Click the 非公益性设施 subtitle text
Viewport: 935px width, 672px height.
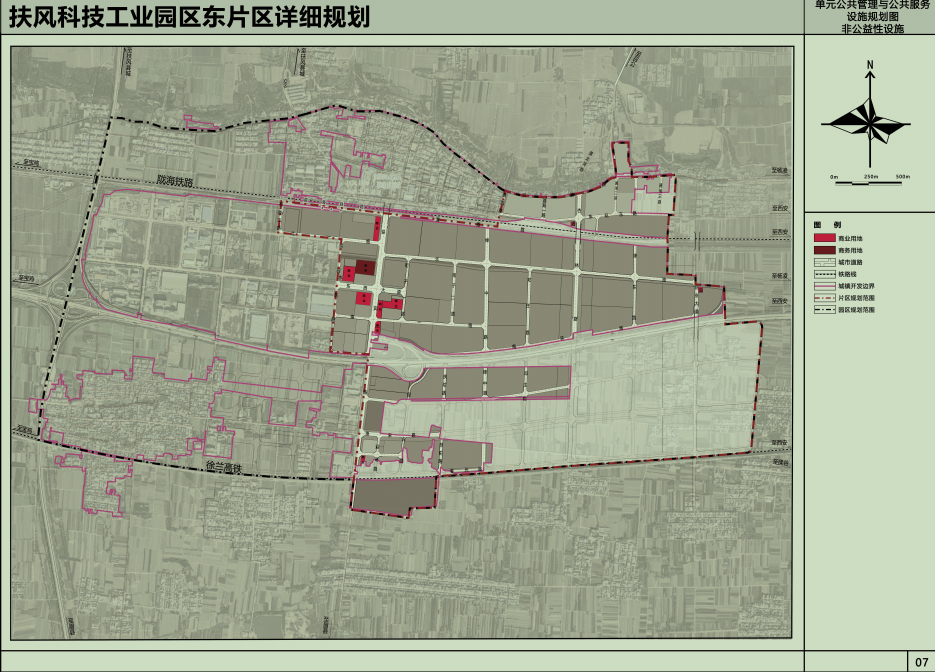[872, 30]
